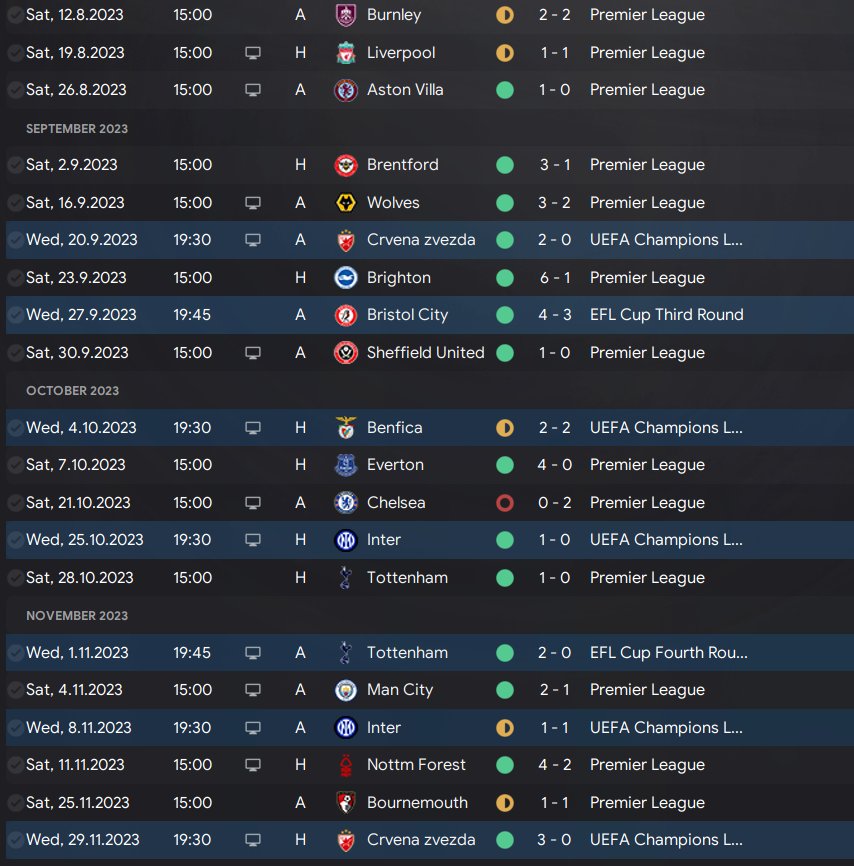Click the Burnley club badge
Screen dimensions: 854x866
[346, 15]
